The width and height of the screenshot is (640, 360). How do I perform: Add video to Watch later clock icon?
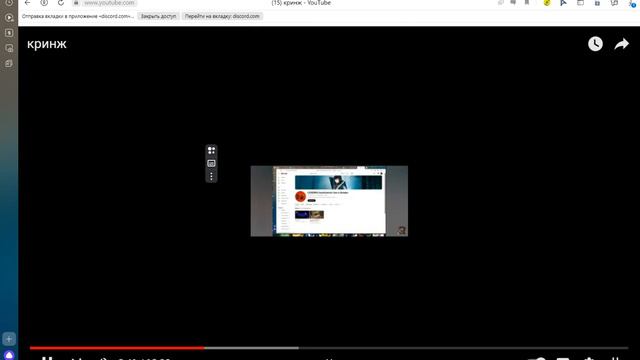pyautogui.click(x=595, y=44)
